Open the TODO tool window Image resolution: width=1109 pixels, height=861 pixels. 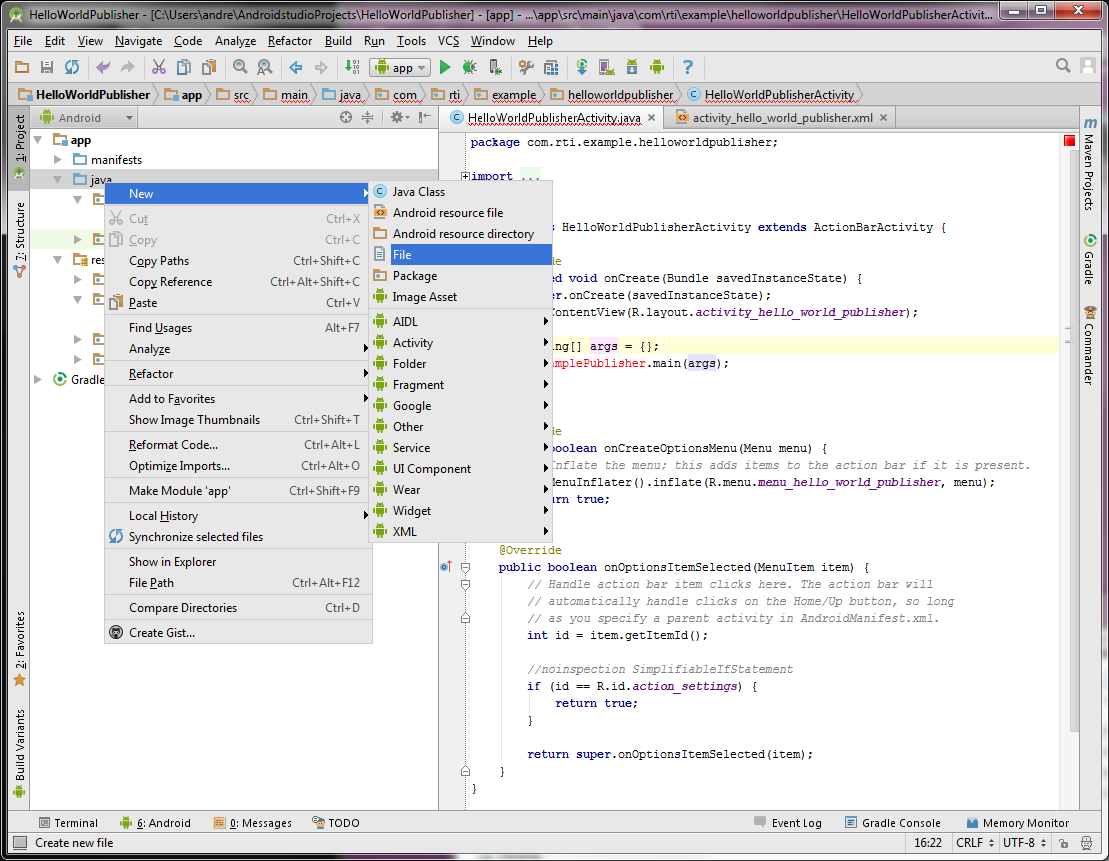coord(336,823)
